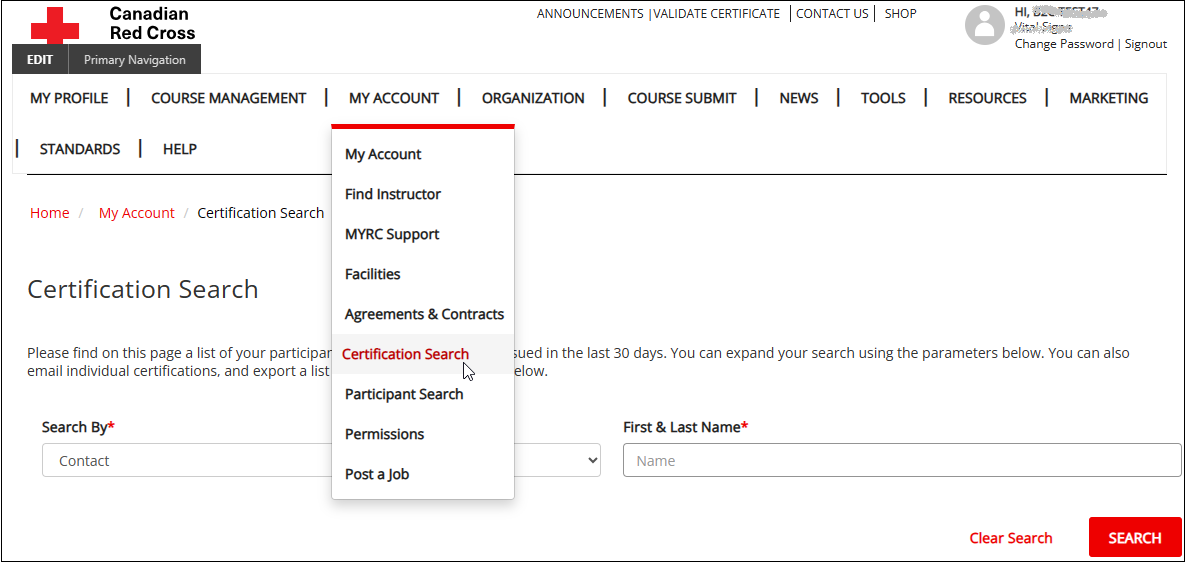Open COURSE SUBMIT menu
Screen dimensions: 1185x562
[682, 98]
